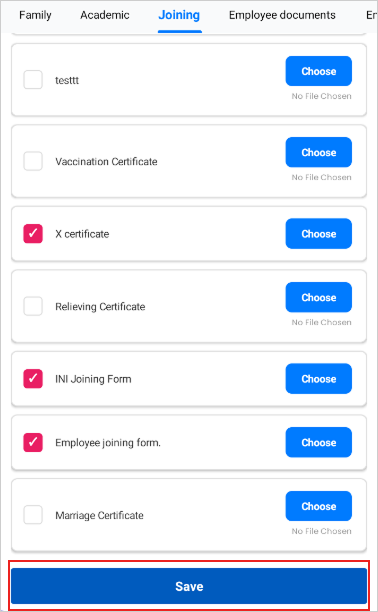This screenshot has width=378, height=612.
Task: Select the Joining tab
Action: pyautogui.click(x=179, y=15)
